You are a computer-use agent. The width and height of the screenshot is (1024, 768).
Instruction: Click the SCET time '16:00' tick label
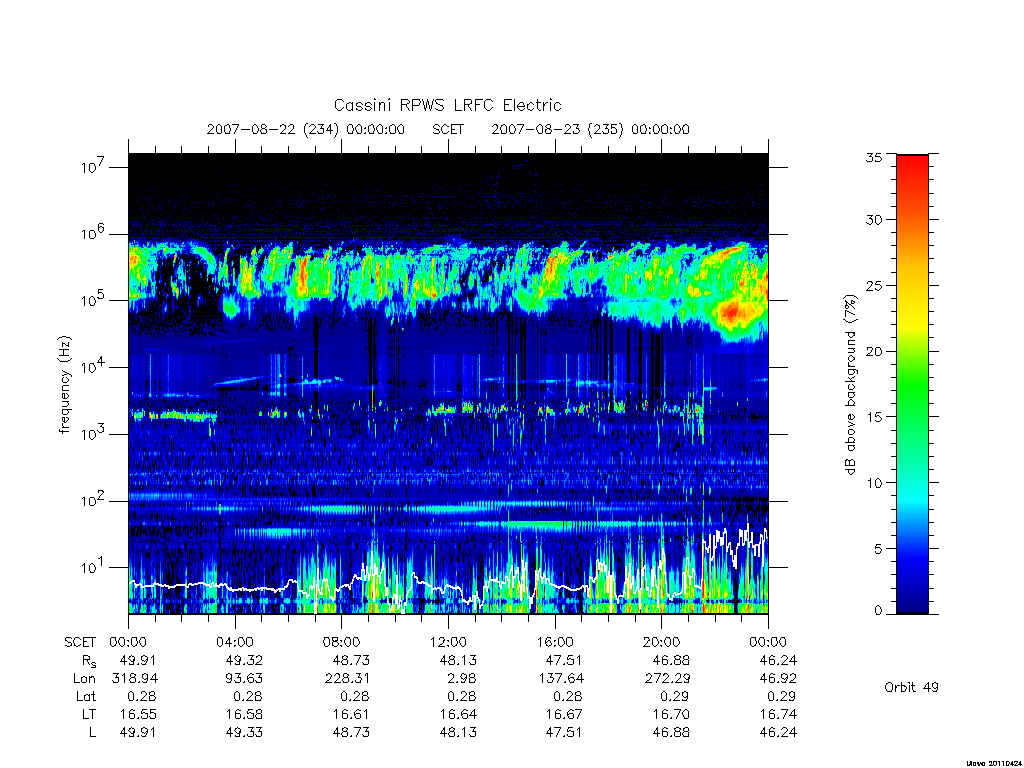[x=554, y=642]
